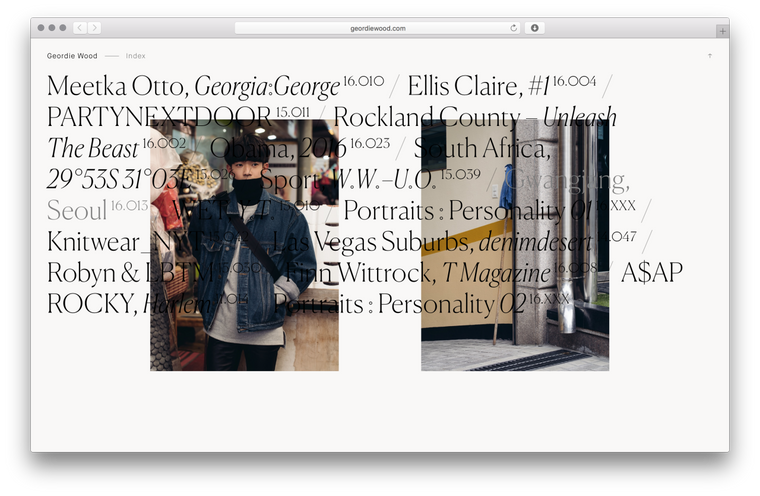Go back with the browser back arrow
The height and width of the screenshot is (496, 760).
80,28
